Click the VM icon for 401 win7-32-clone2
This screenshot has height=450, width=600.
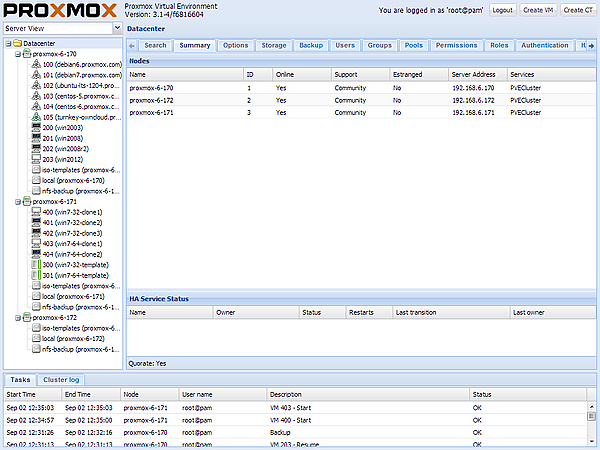[x=36, y=222]
